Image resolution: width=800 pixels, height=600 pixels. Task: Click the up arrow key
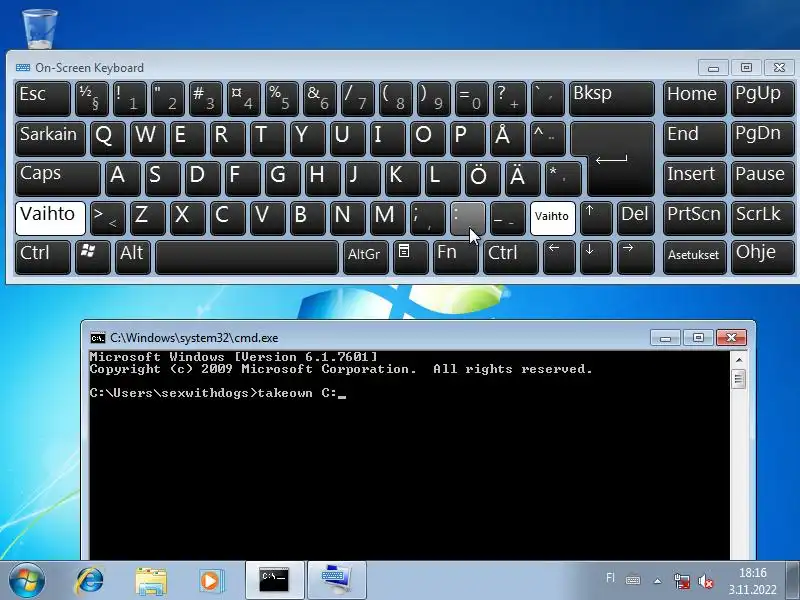[596, 218]
